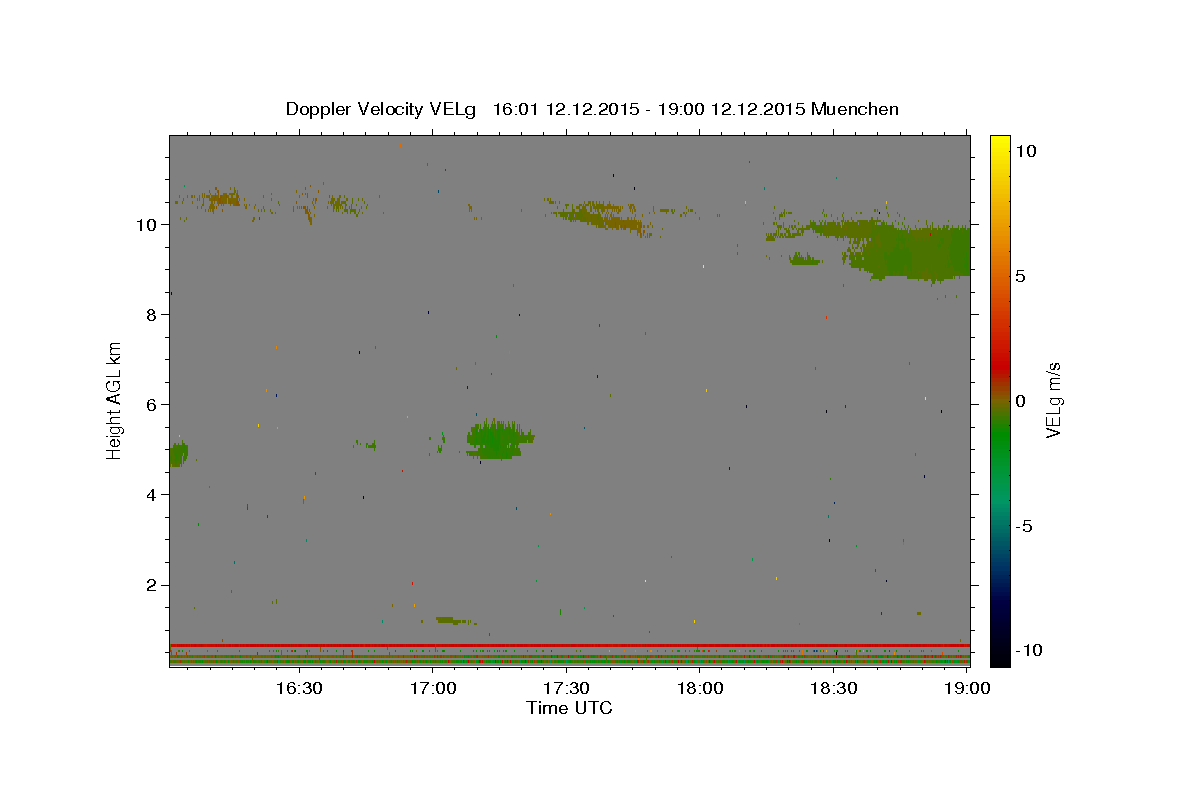The height and width of the screenshot is (800, 1200).
Task: Click the brownish cloud streak near 17:40
Action: (605, 216)
